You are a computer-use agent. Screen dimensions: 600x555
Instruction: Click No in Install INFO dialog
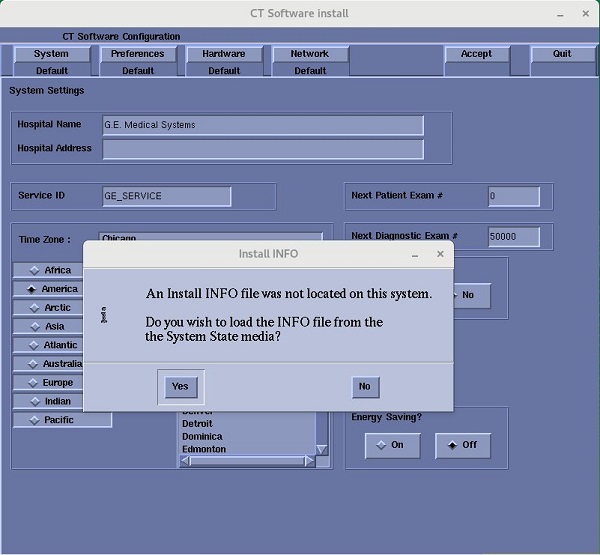click(364, 386)
